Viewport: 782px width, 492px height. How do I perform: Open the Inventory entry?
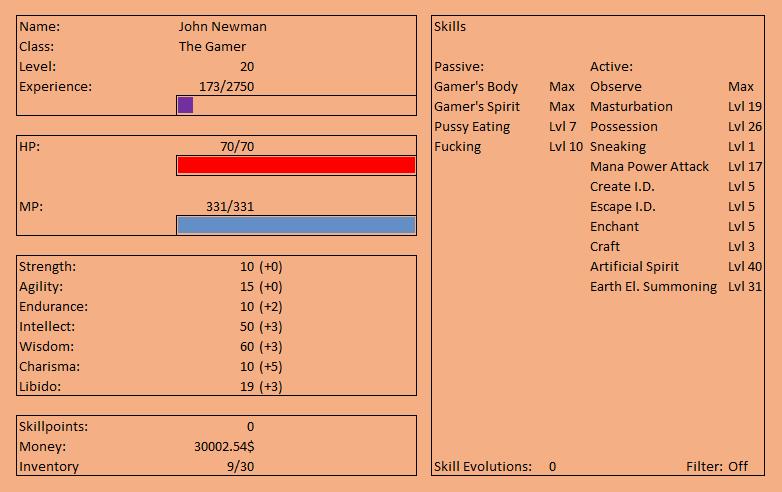click(49, 467)
